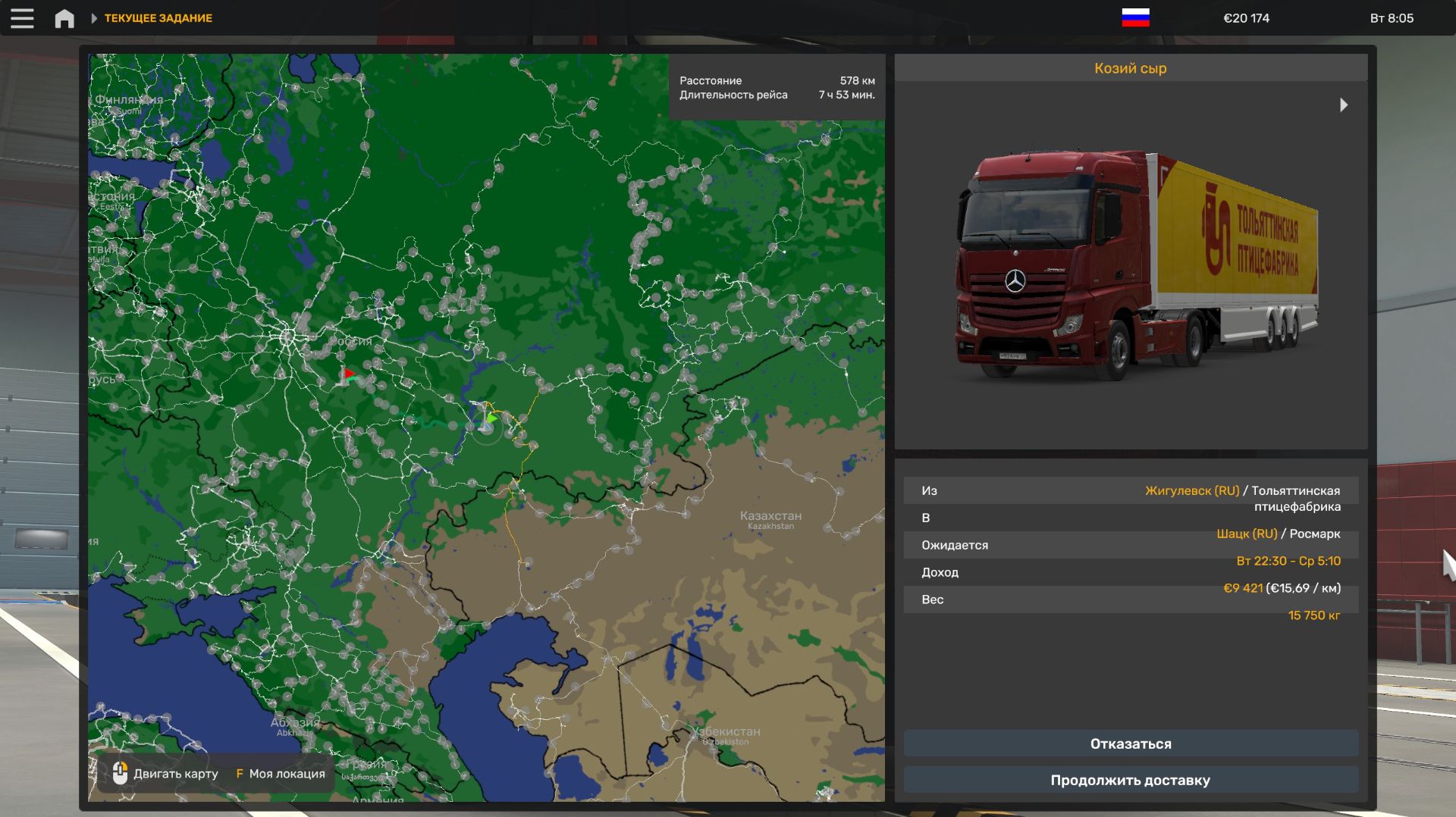Screen dimensions: 1456x817
Task: Click the Финляндия label on the map
Action: (127, 99)
